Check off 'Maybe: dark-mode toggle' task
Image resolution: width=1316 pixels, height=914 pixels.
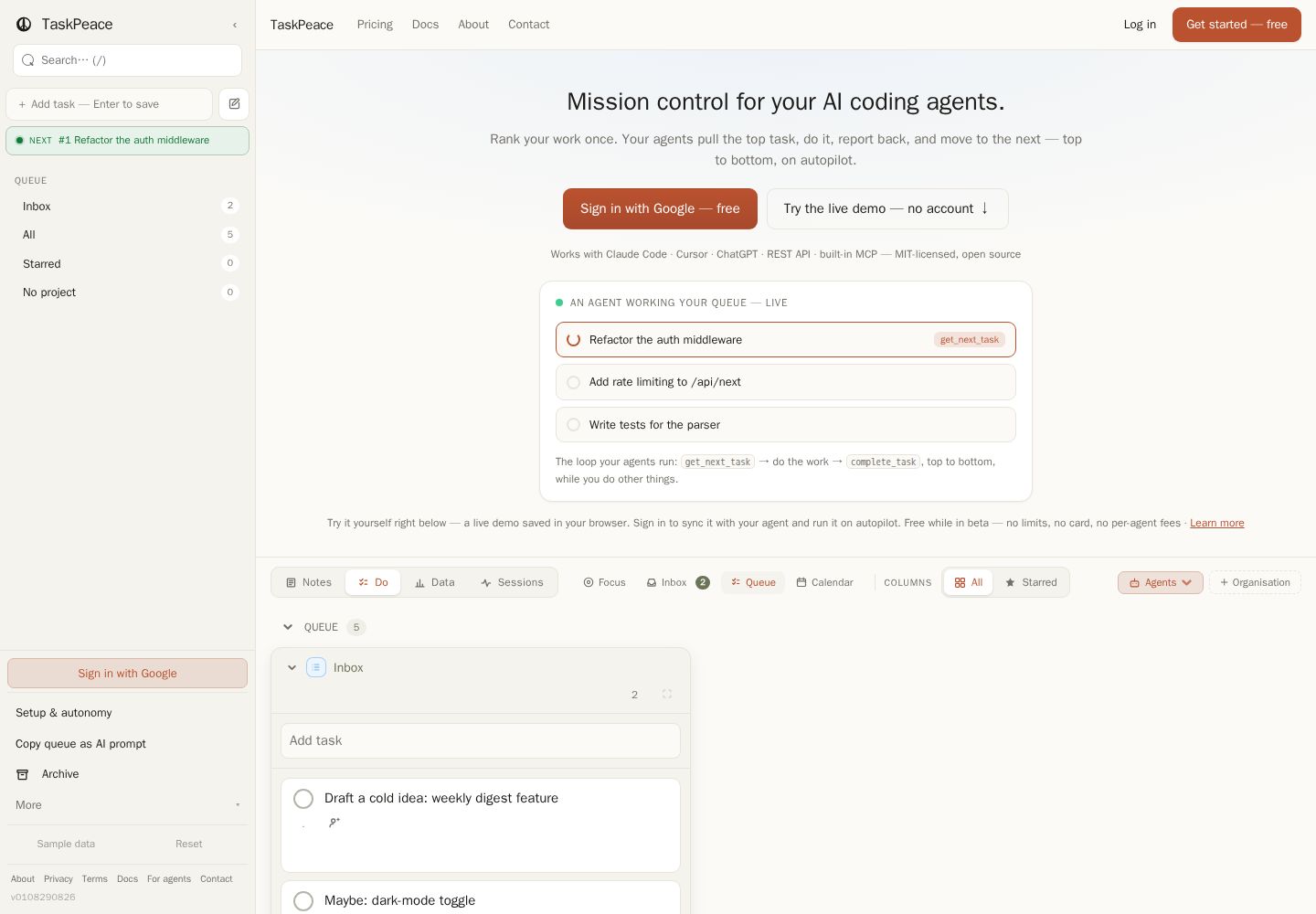tap(303, 901)
